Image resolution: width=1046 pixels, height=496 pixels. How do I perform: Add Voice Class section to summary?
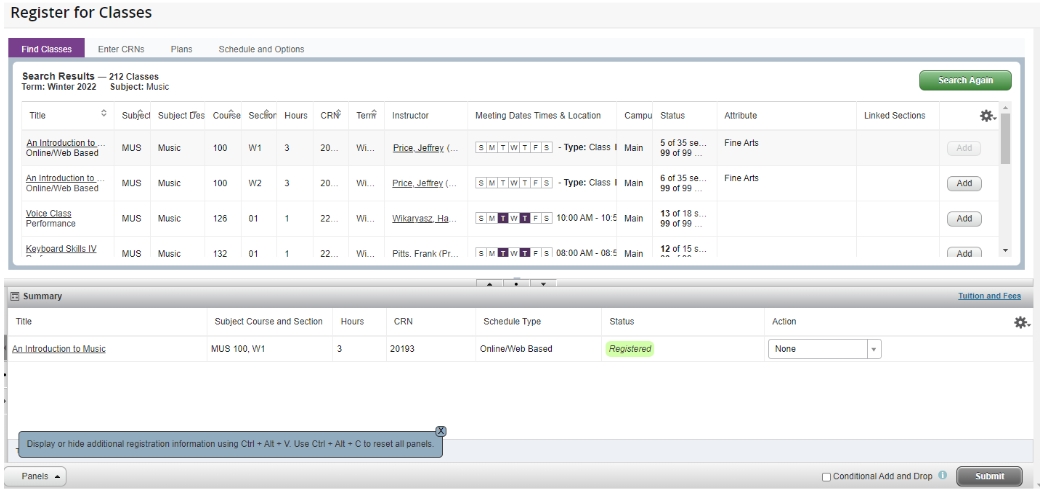point(964,219)
